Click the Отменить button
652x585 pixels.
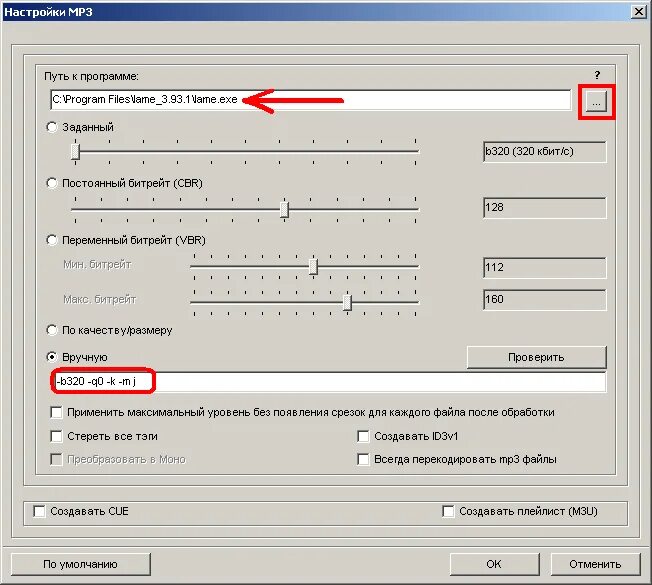(x=595, y=564)
